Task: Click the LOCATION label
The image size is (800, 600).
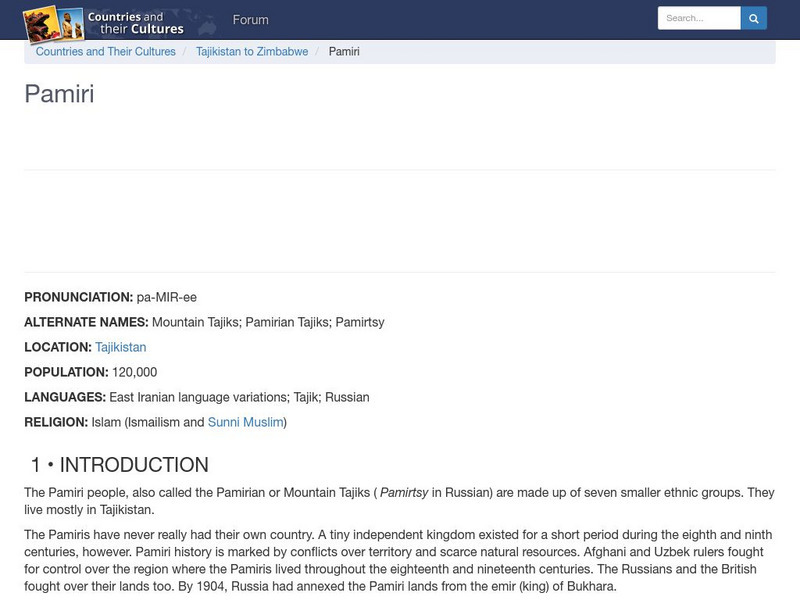Action: click(58, 347)
